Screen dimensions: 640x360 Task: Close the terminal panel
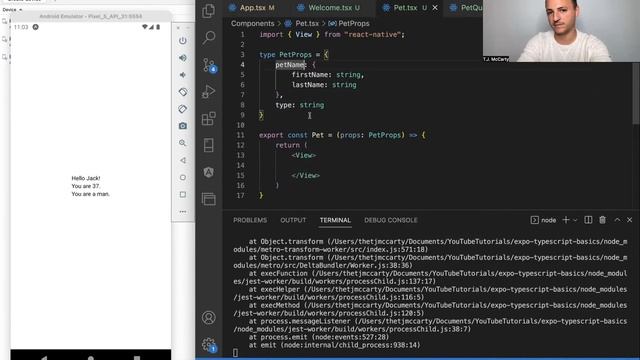[x=629, y=220]
